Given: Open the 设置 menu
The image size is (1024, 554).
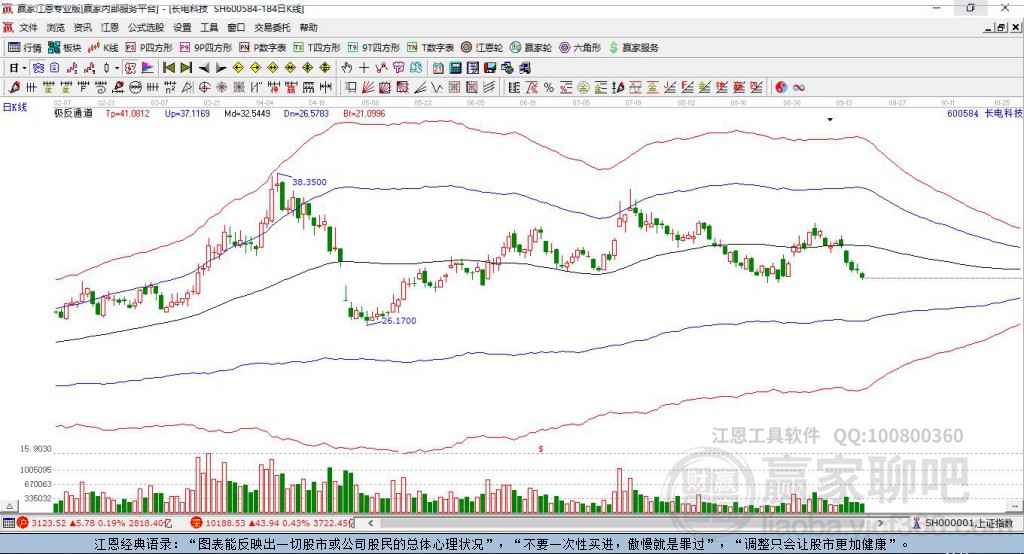Looking at the screenshot, I should [x=182, y=27].
